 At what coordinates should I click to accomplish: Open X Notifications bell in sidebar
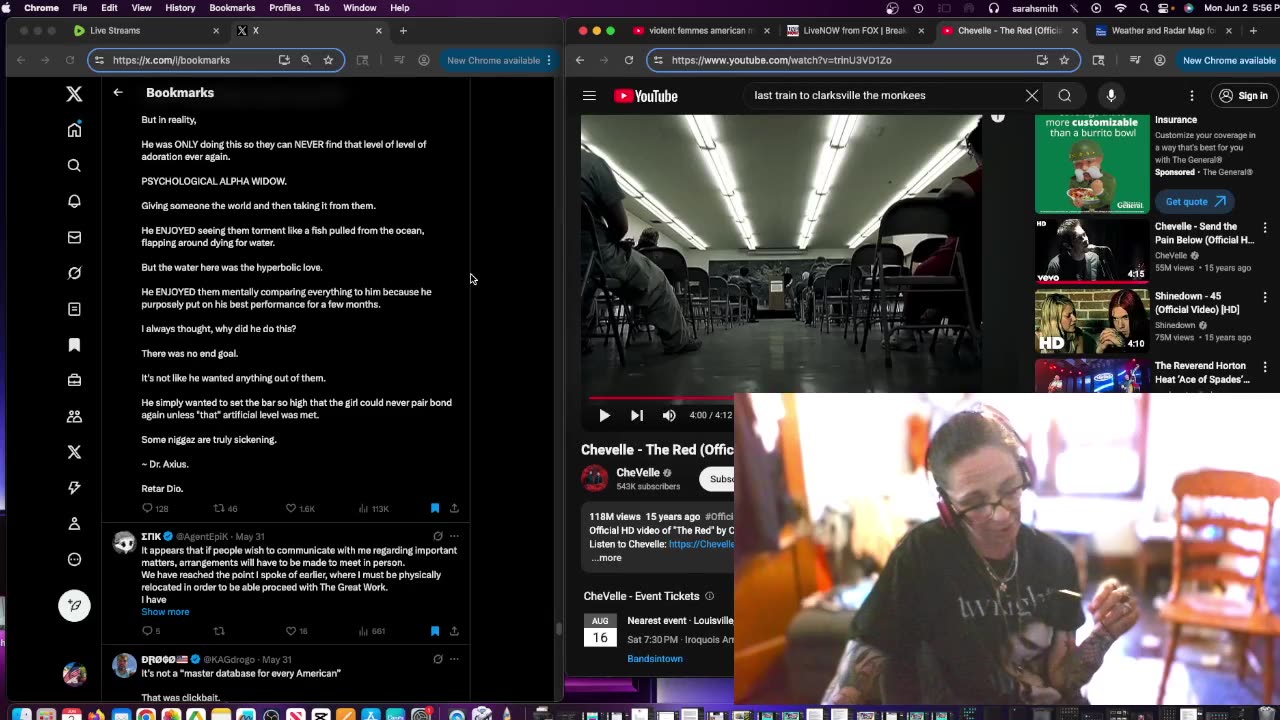74,201
